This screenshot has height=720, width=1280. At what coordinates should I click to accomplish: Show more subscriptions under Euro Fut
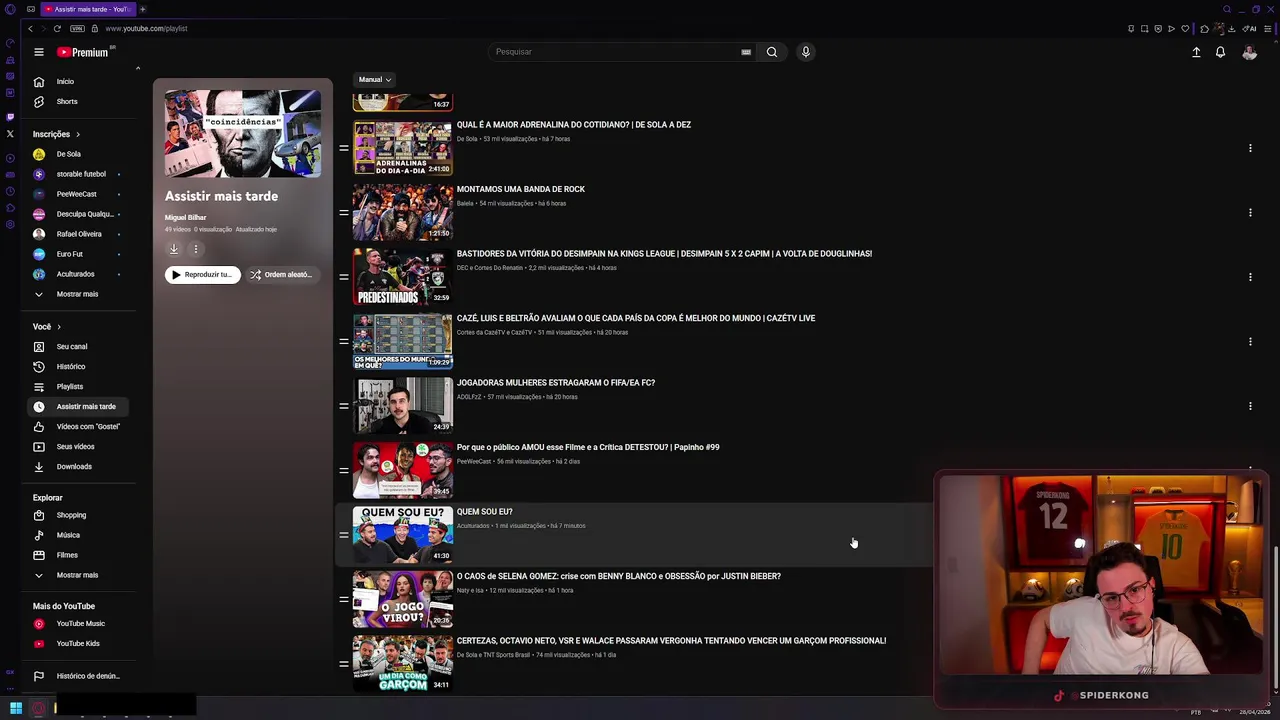(x=77, y=294)
